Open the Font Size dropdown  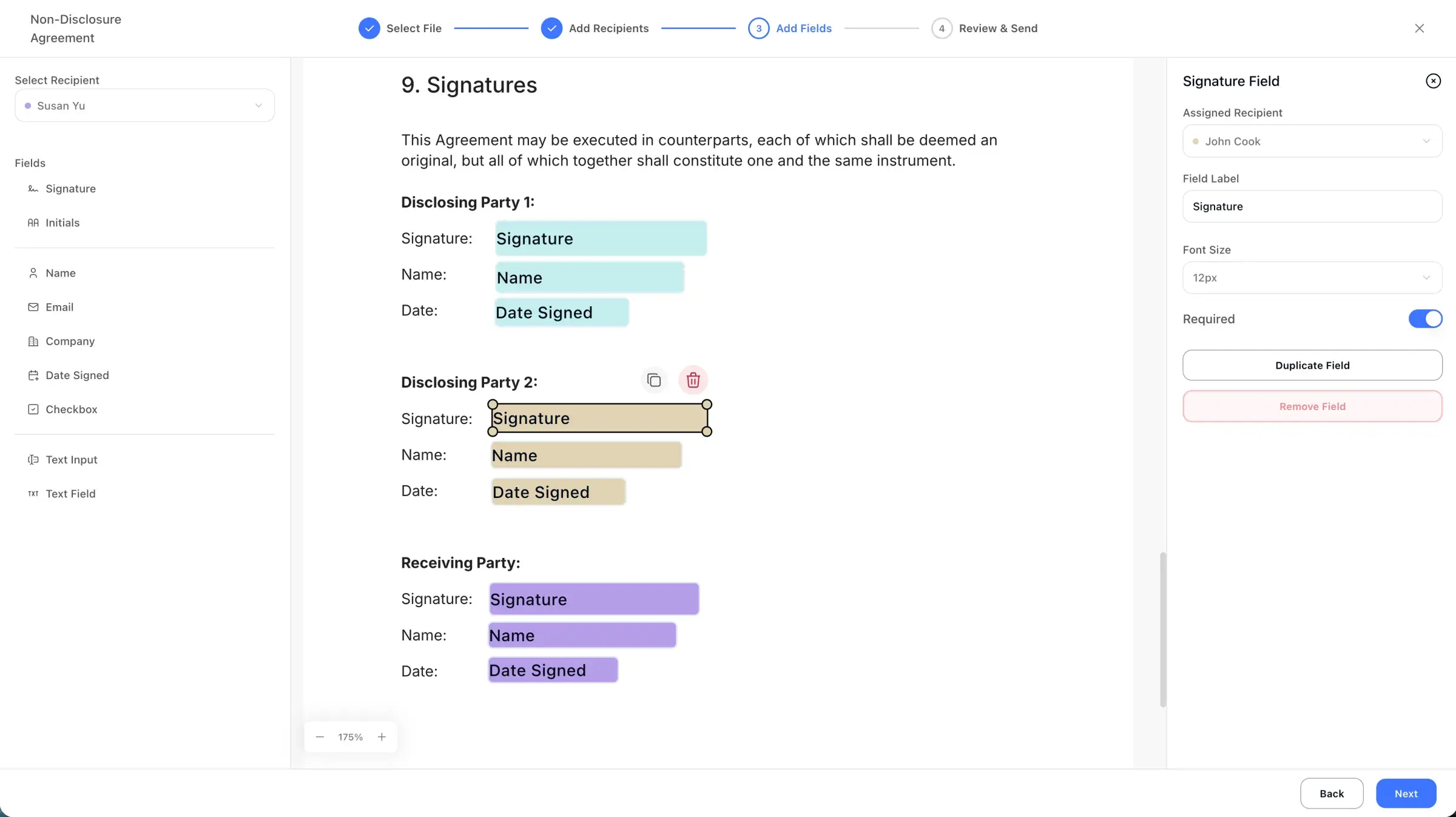tap(1312, 277)
